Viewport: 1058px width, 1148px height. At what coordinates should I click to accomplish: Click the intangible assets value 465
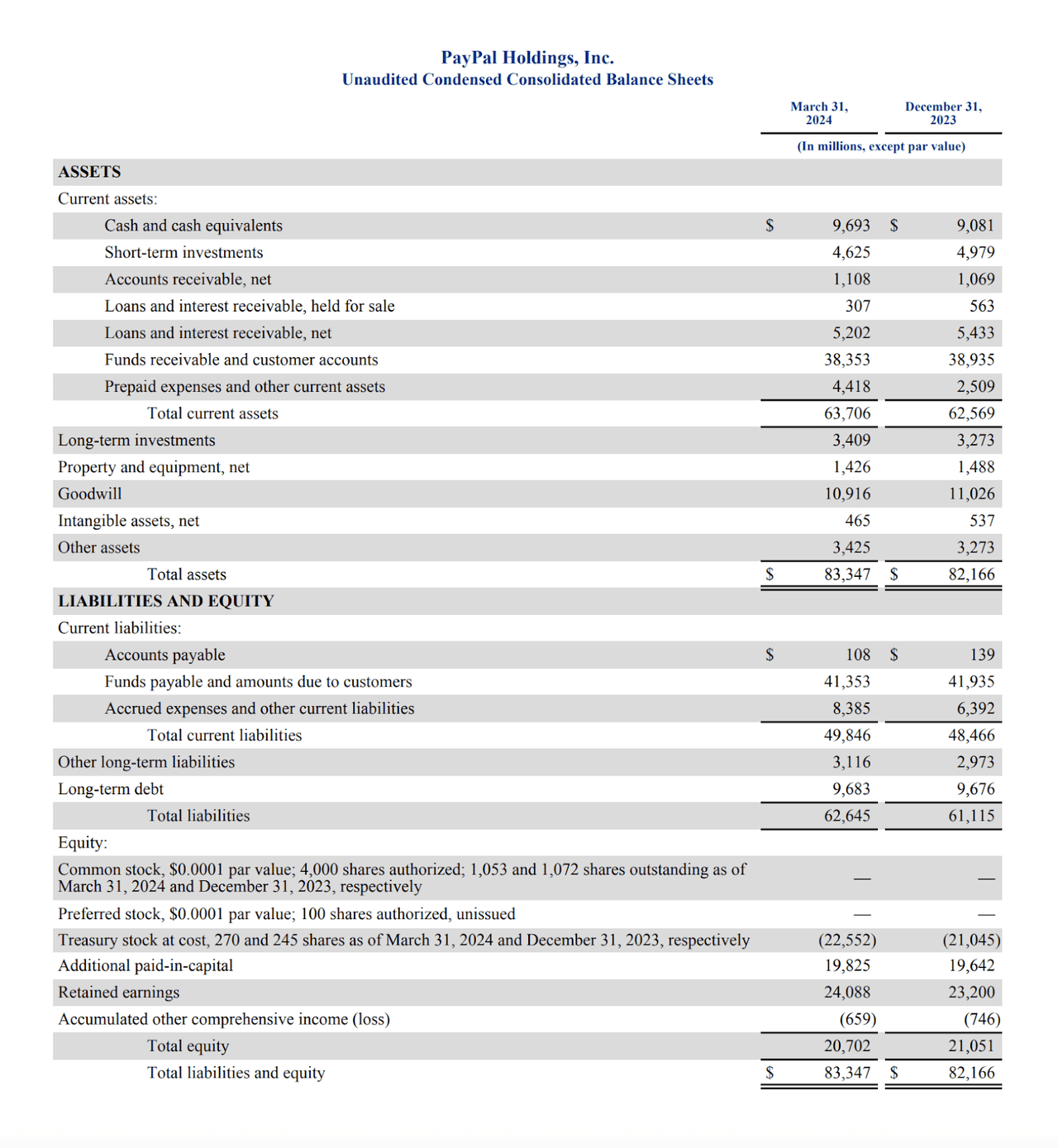click(858, 522)
